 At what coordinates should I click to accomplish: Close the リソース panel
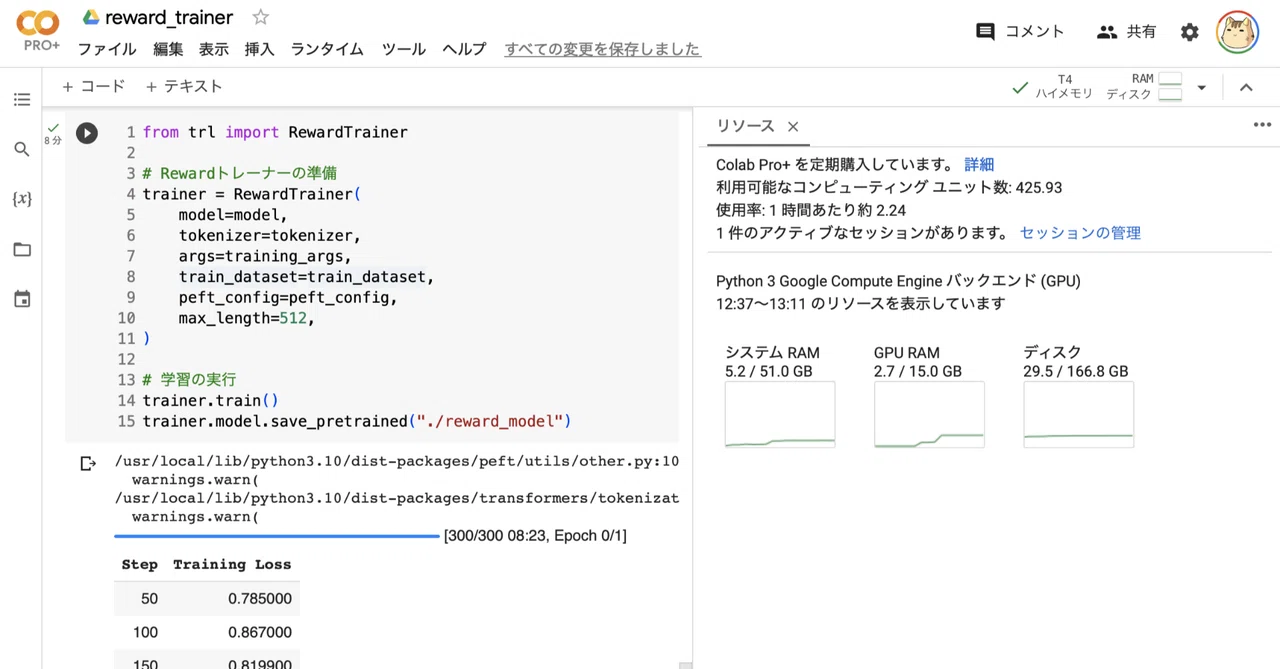pyautogui.click(x=793, y=127)
